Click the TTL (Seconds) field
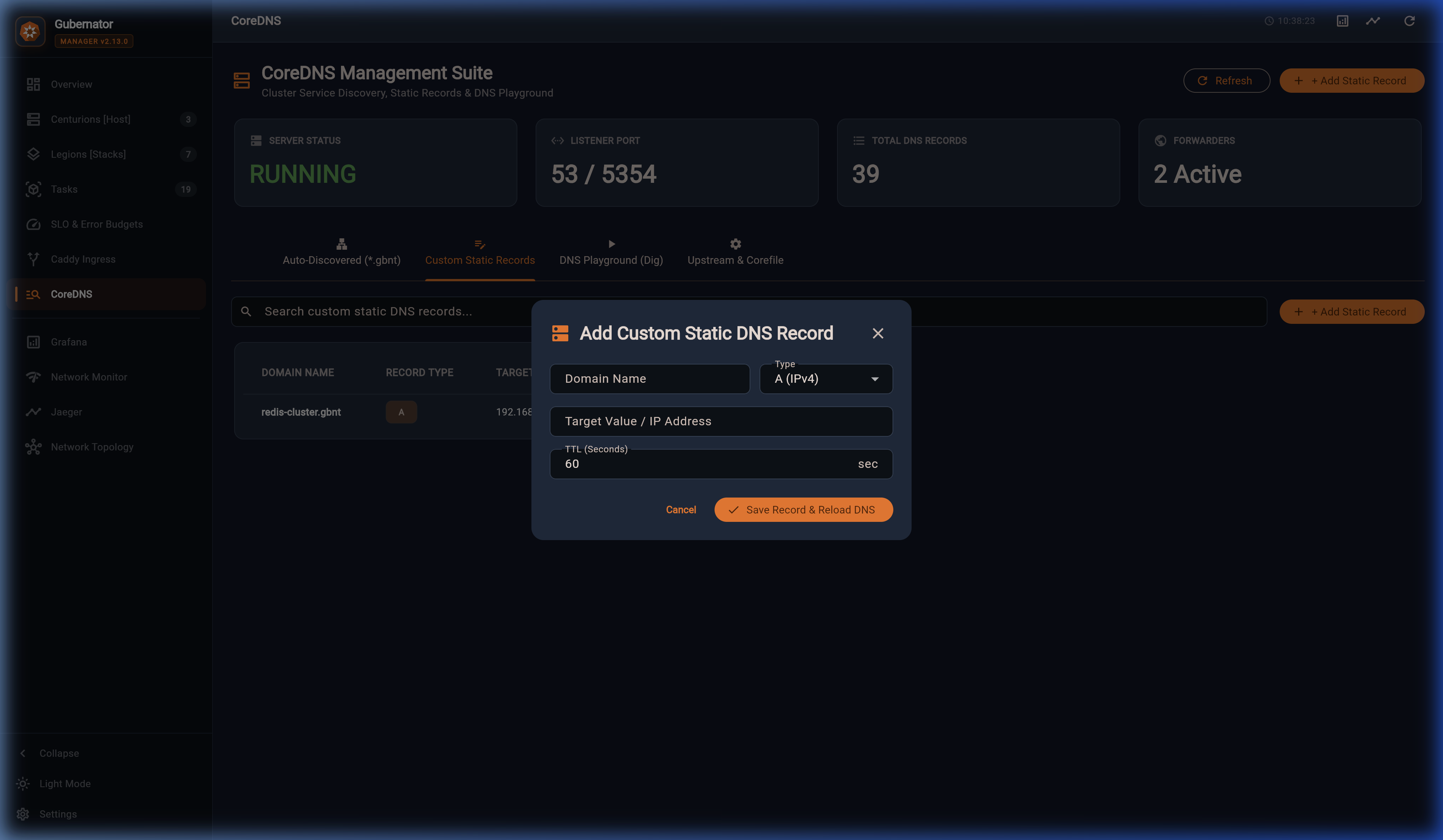This screenshot has height=840, width=1443. click(x=721, y=464)
